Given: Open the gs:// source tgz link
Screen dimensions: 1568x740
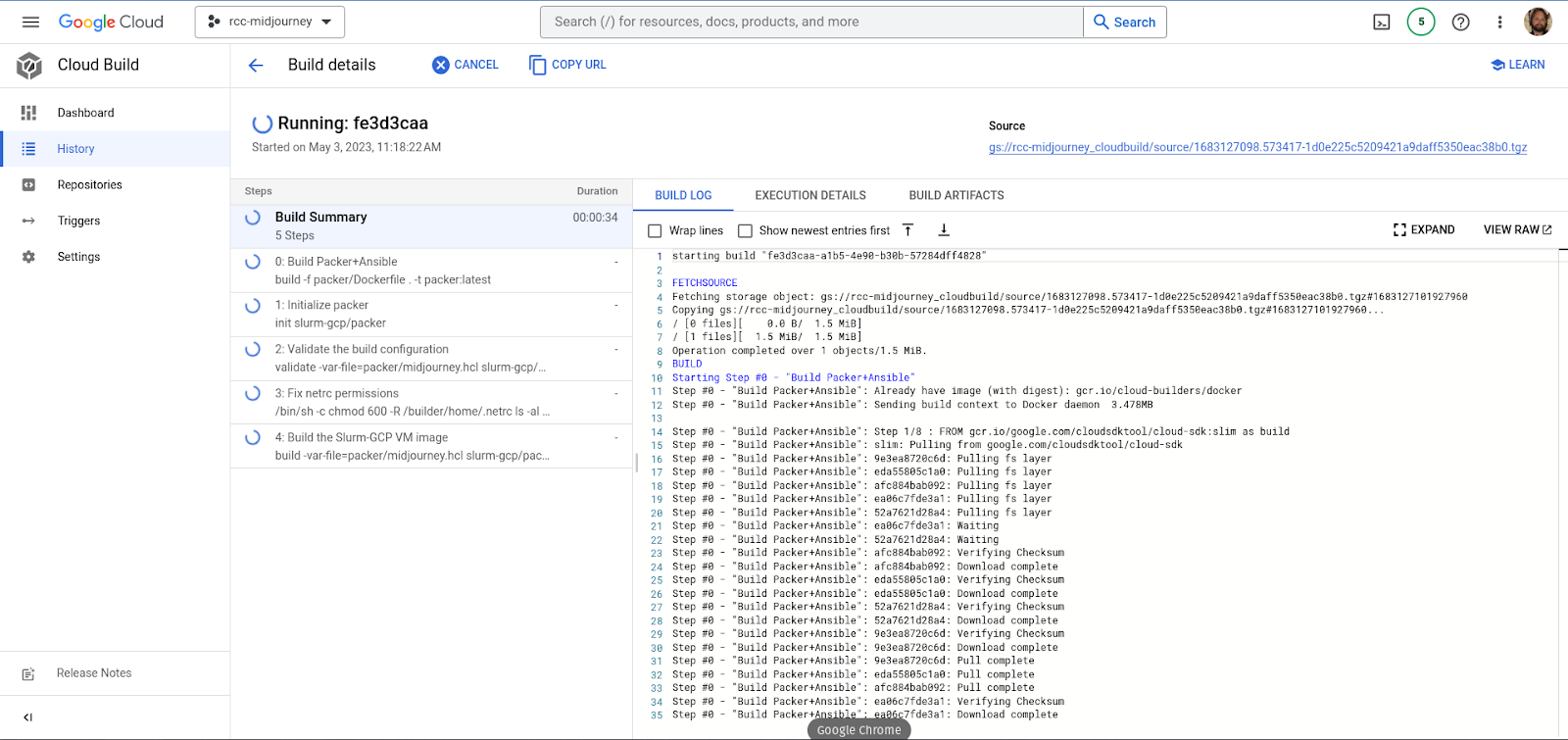Looking at the screenshot, I should pos(1257,147).
